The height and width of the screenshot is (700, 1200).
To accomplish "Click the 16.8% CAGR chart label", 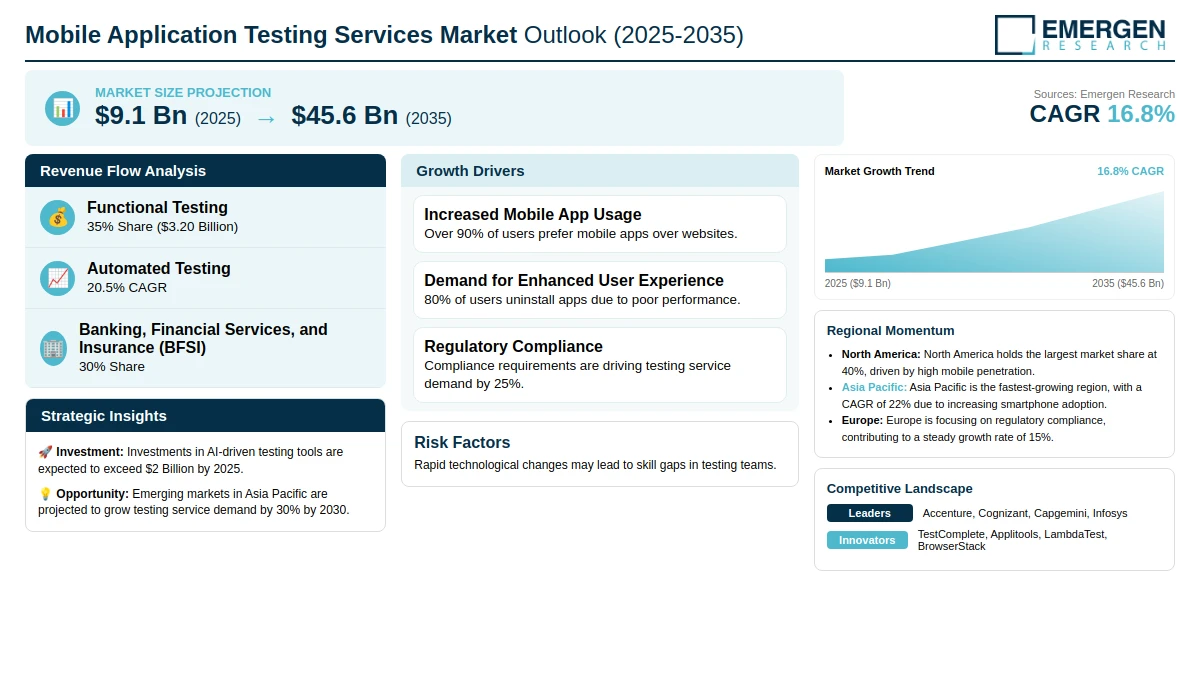I will click(x=1130, y=172).
